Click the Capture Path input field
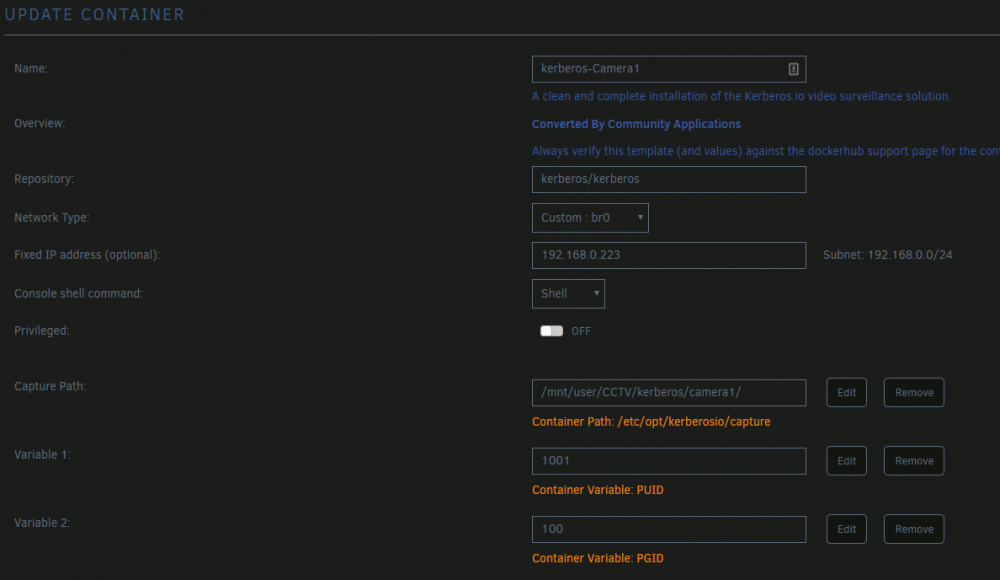 tap(668, 392)
